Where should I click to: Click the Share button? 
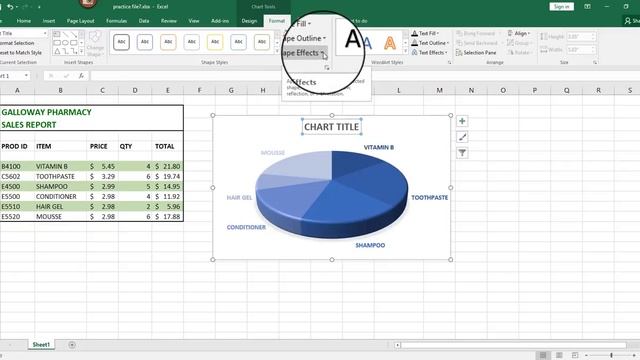[x=631, y=21]
